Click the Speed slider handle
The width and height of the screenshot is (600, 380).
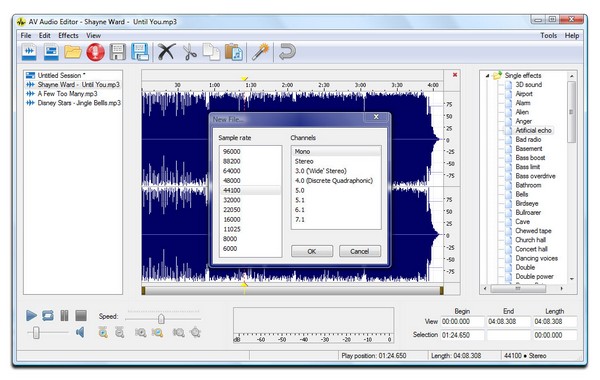161,319
